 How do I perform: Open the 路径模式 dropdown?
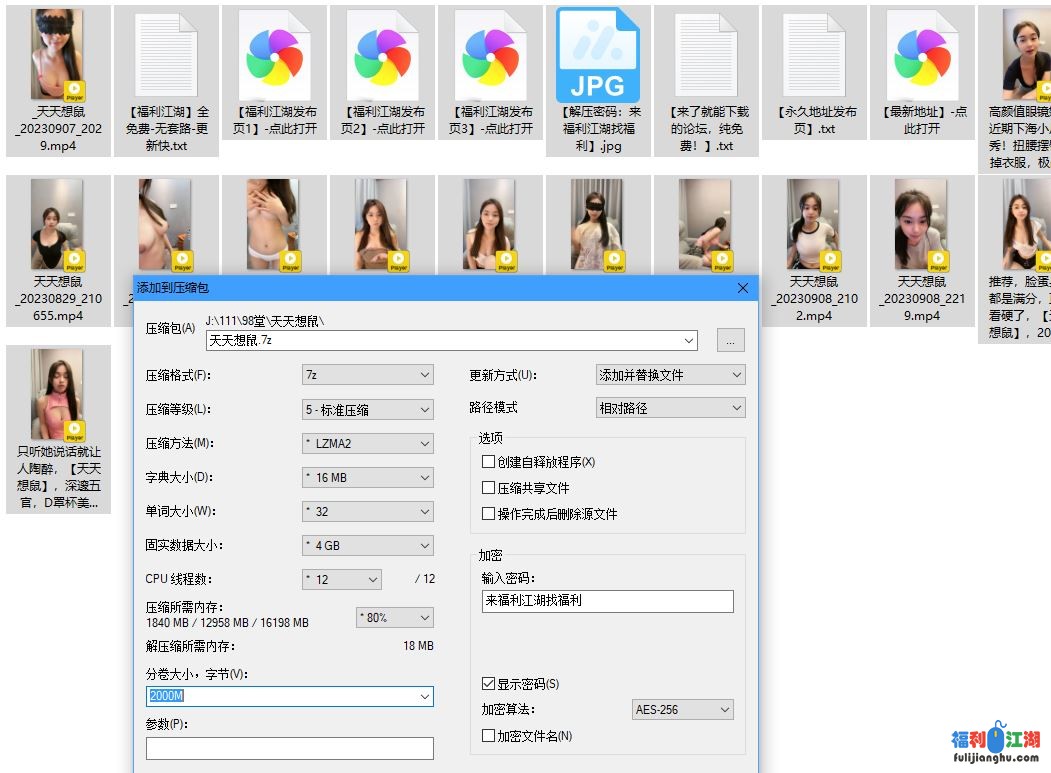coord(670,408)
